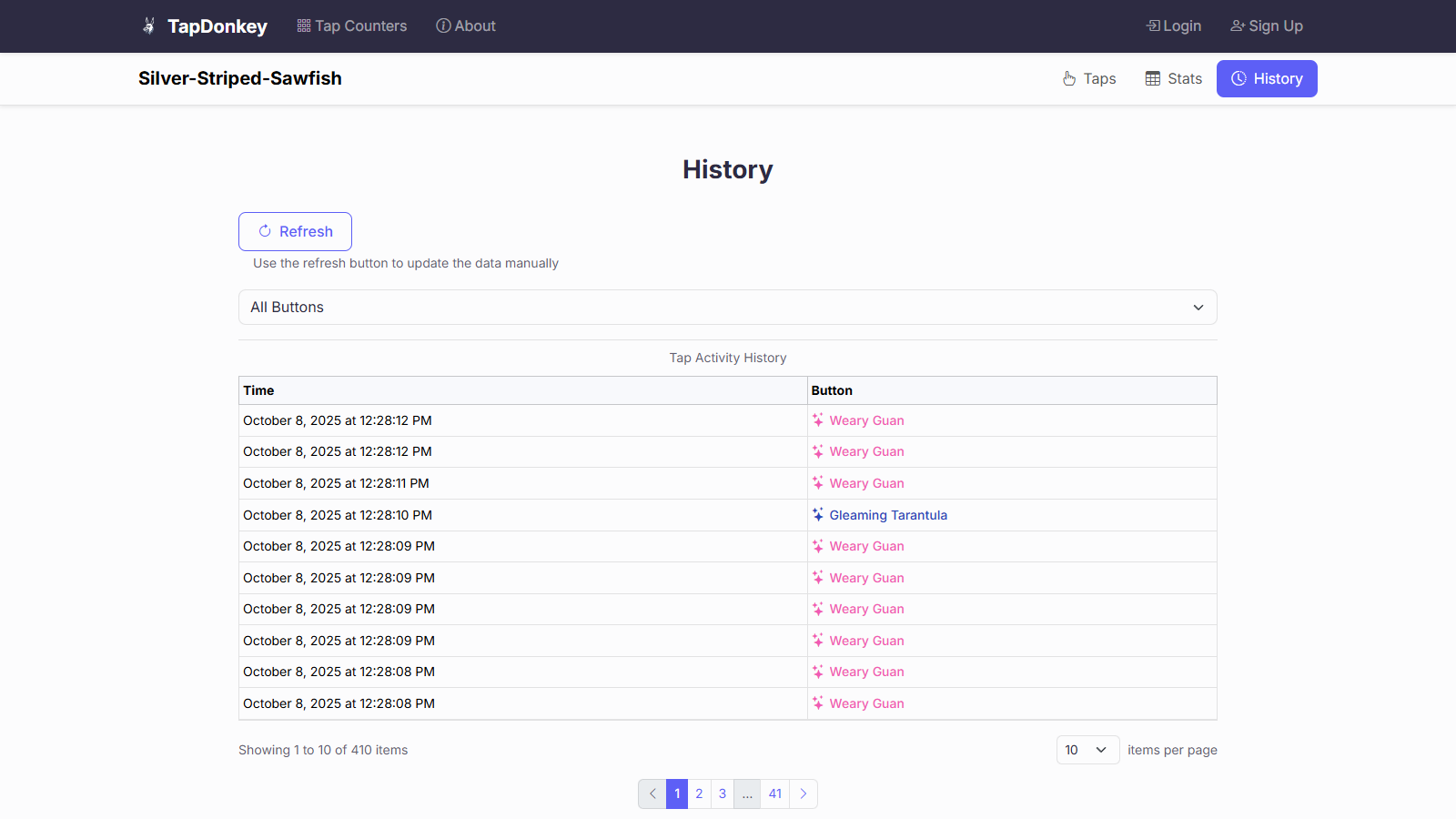Open the About nav item

coord(466,25)
